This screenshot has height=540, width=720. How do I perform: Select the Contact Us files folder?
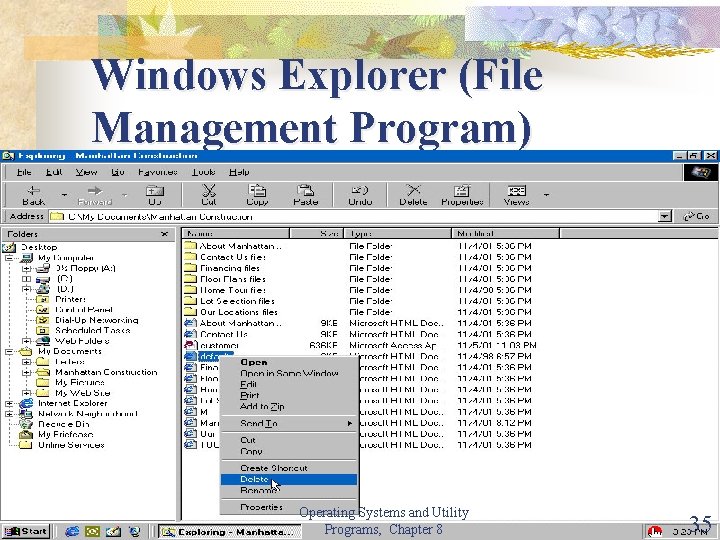click(225, 257)
